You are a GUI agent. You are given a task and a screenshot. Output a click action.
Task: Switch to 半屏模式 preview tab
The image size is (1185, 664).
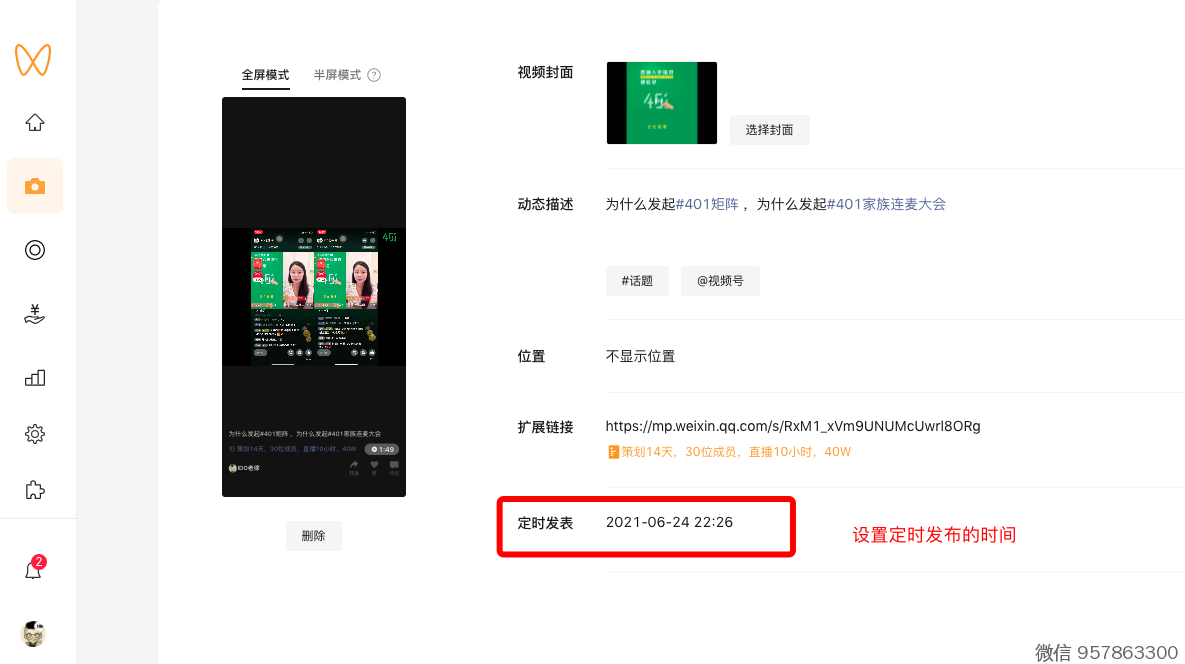tap(337, 75)
